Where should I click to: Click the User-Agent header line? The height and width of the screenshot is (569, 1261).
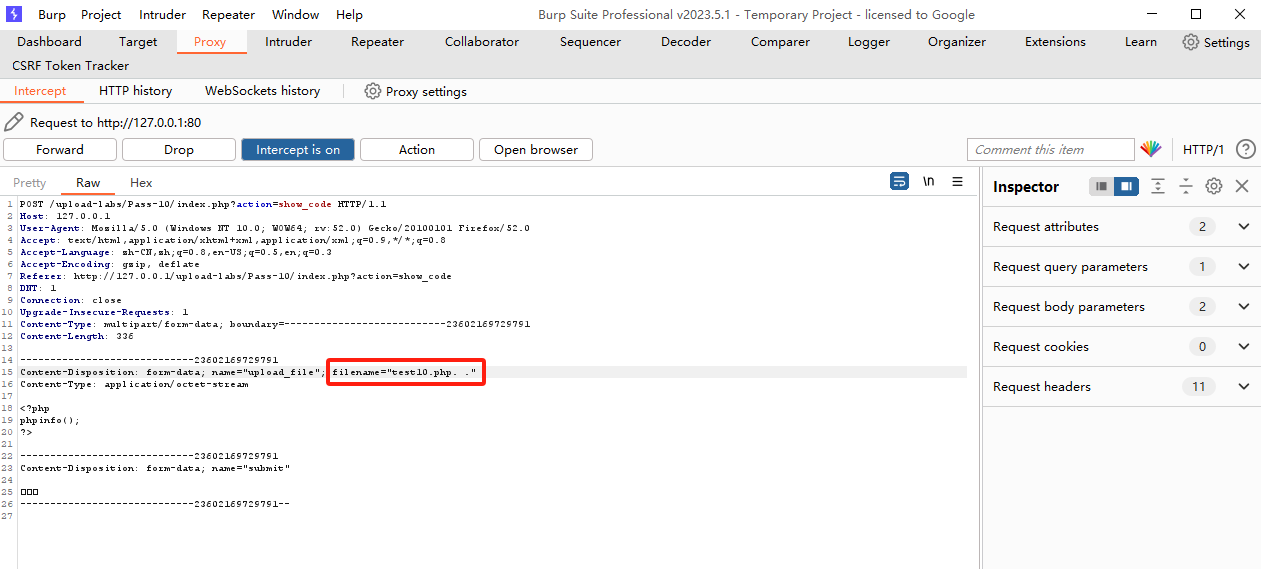(x=275, y=228)
